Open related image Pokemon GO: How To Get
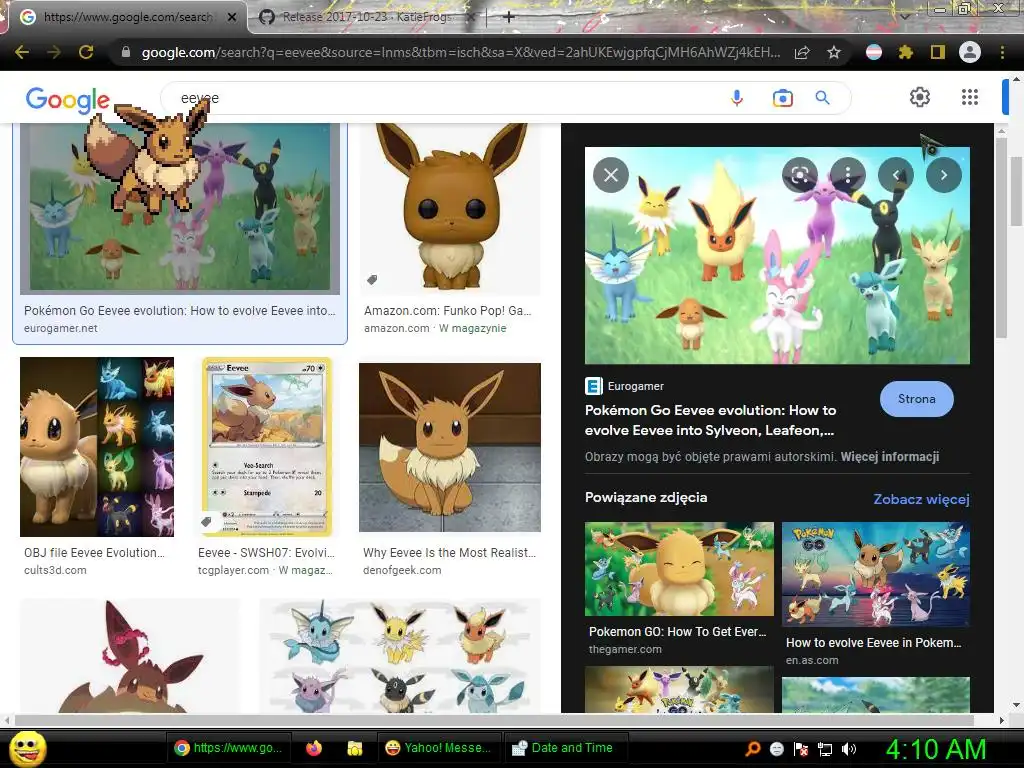The image size is (1024, 768). pos(679,569)
